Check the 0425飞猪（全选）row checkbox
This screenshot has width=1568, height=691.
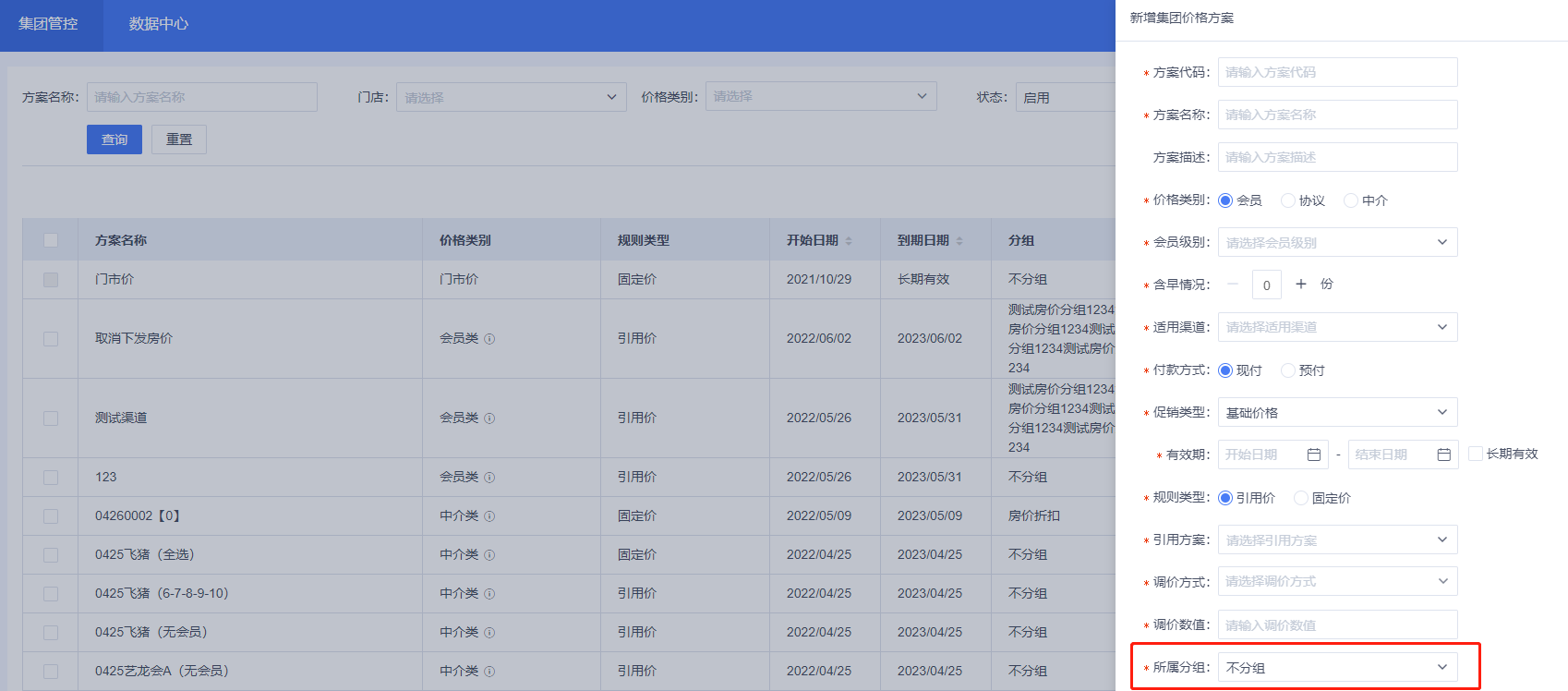tap(51, 555)
